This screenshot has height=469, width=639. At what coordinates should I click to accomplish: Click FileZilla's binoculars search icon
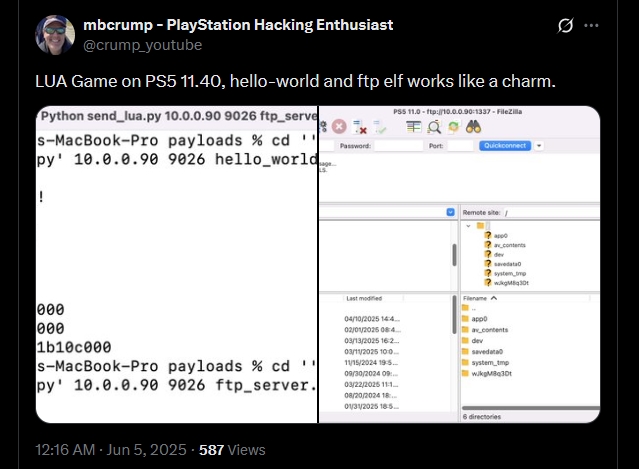[x=474, y=127]
